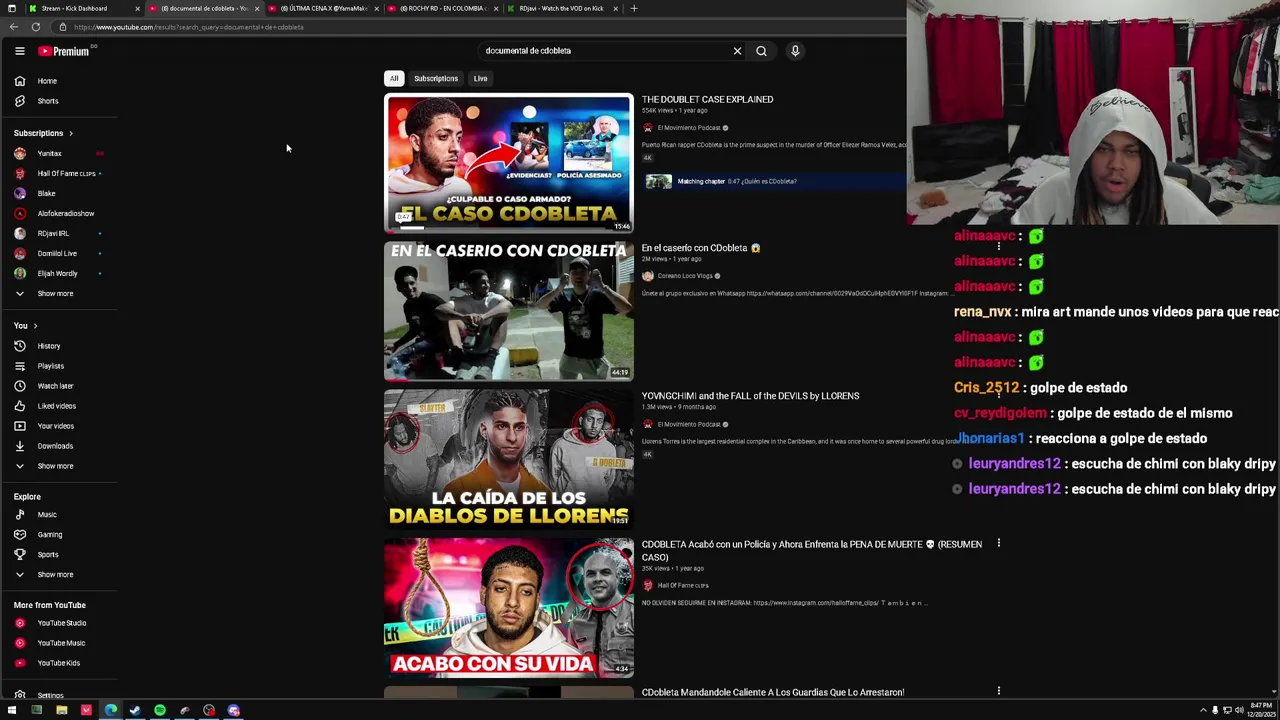Click the YouTube Premium logo

64,51
